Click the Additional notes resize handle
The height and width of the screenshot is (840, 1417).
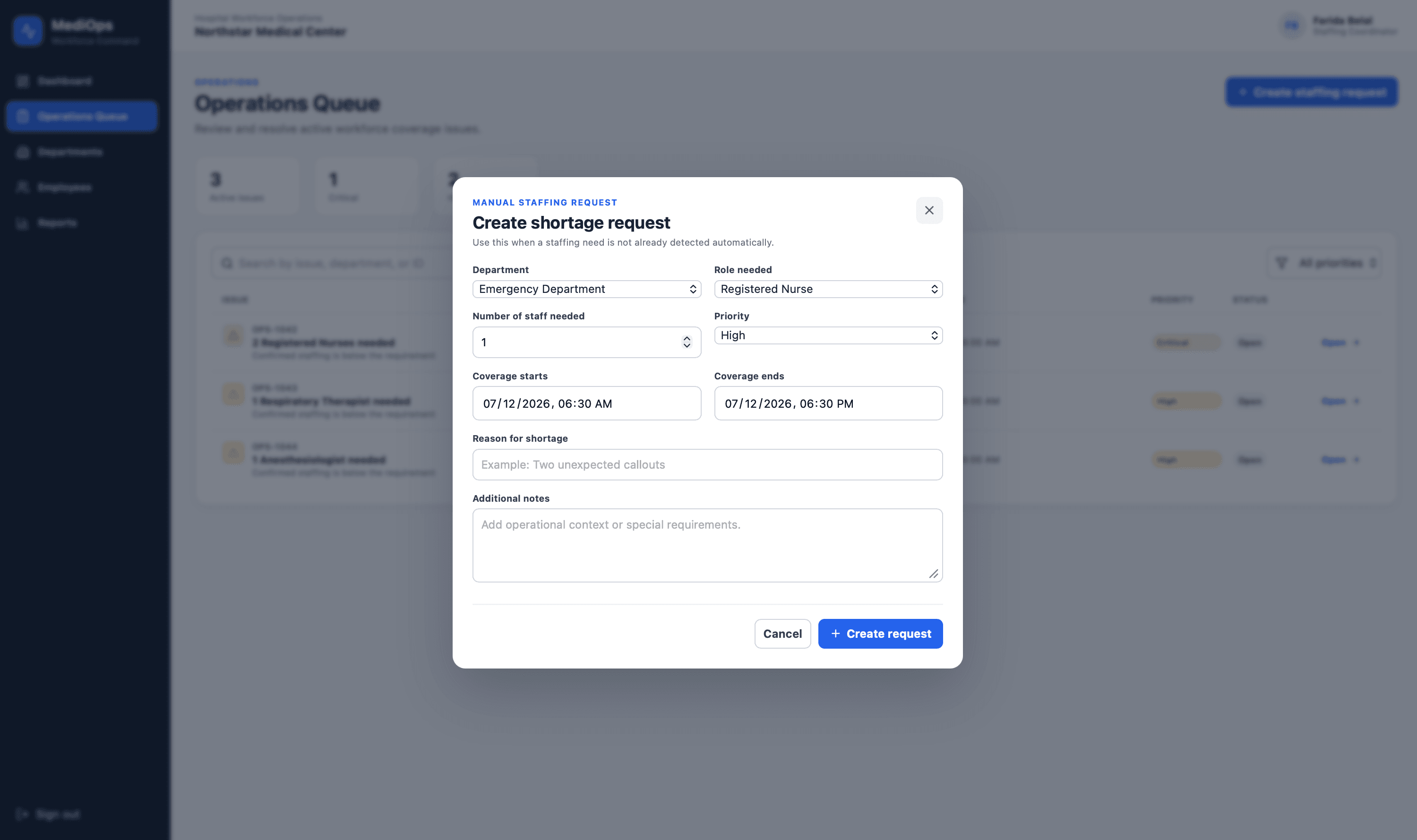pyautogui.click(x=934, y=574)
